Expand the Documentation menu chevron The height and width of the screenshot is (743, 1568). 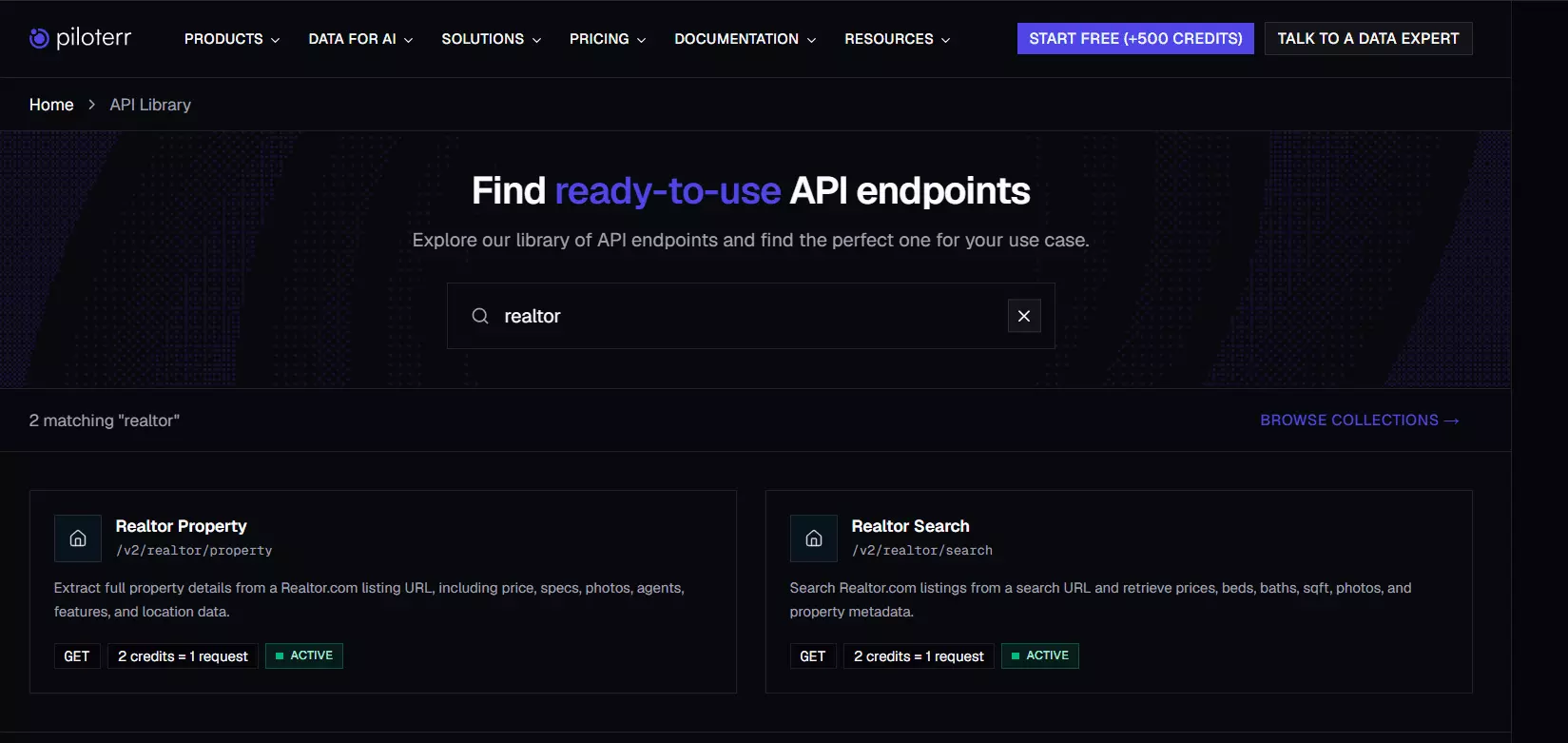pos(811,40)
